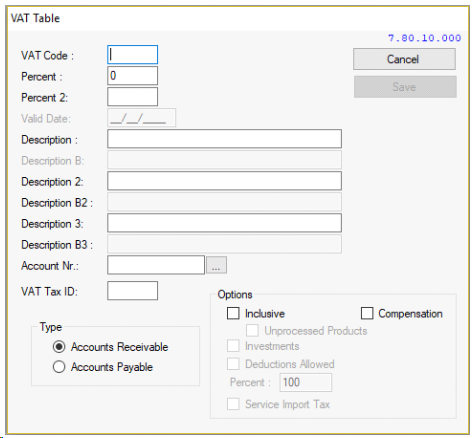Check the Unprocessed Products checkbox

(252, 330)
